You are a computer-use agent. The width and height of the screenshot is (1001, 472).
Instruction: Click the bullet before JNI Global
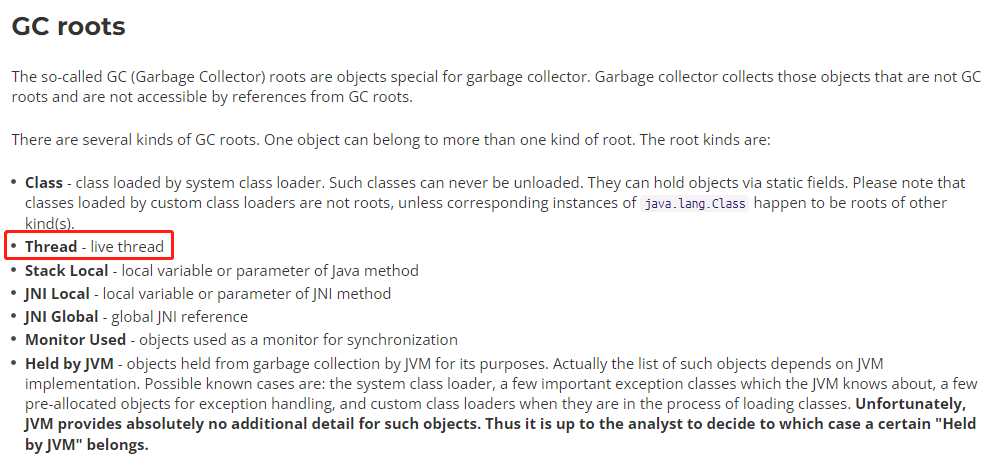point(14,317)
